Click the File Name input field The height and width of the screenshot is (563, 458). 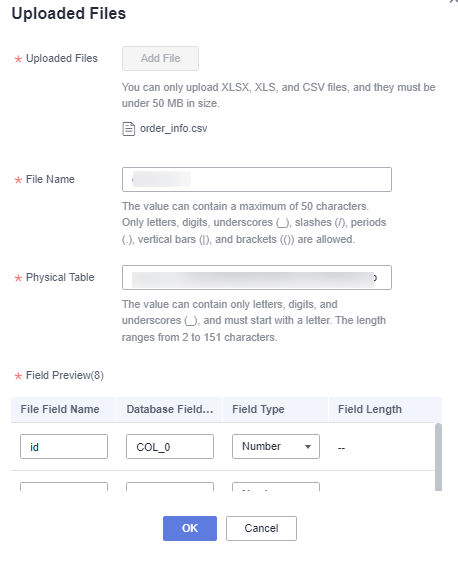[257, 179]
